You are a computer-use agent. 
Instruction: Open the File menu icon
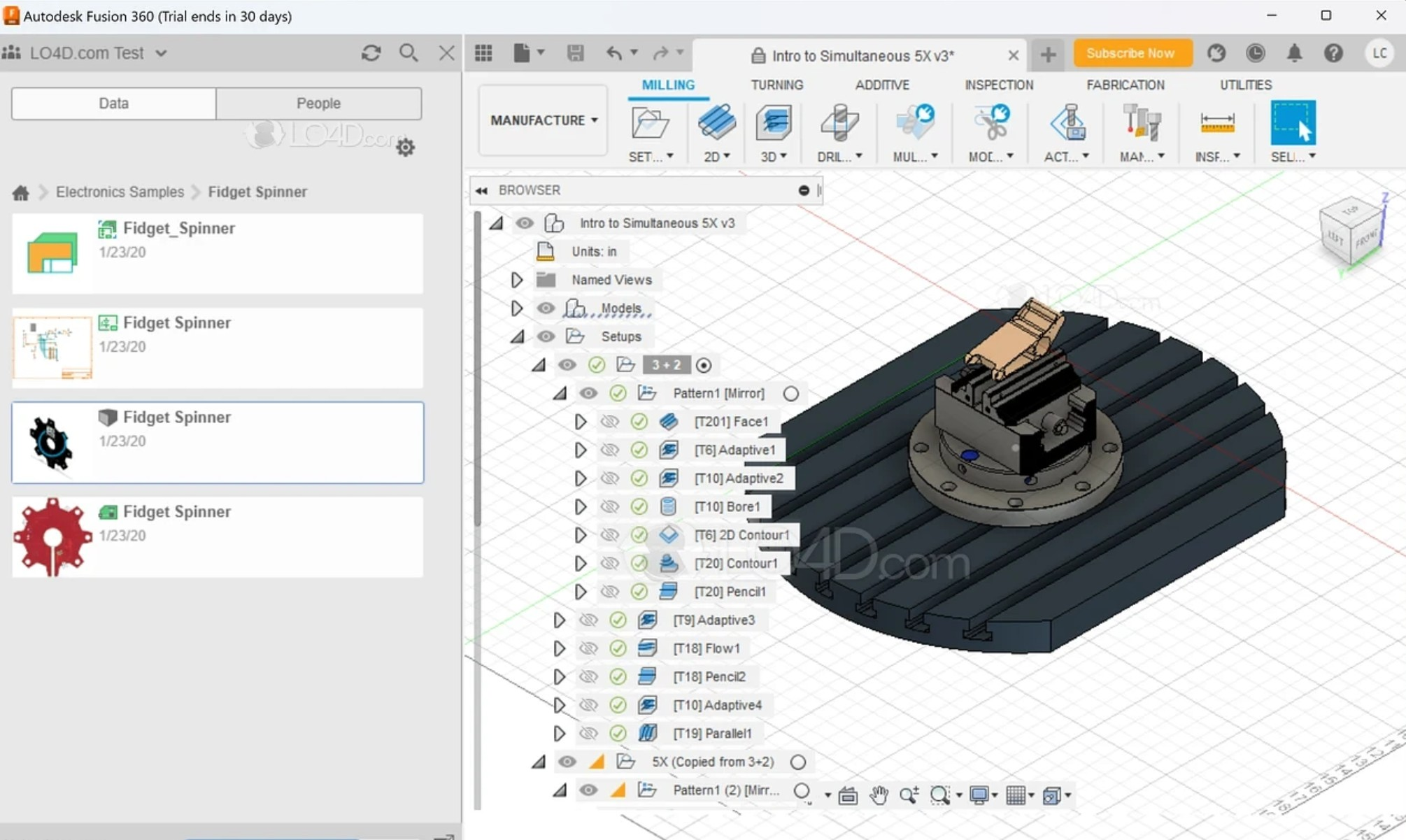tap(522, 53)
